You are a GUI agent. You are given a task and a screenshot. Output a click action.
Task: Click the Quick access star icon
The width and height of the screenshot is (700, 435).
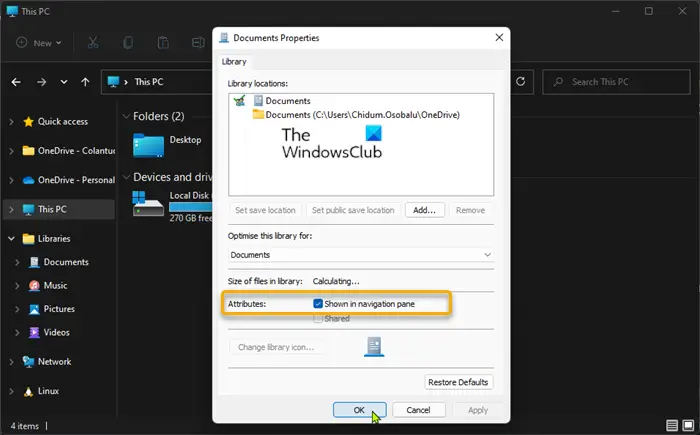[x=28, y=121]
